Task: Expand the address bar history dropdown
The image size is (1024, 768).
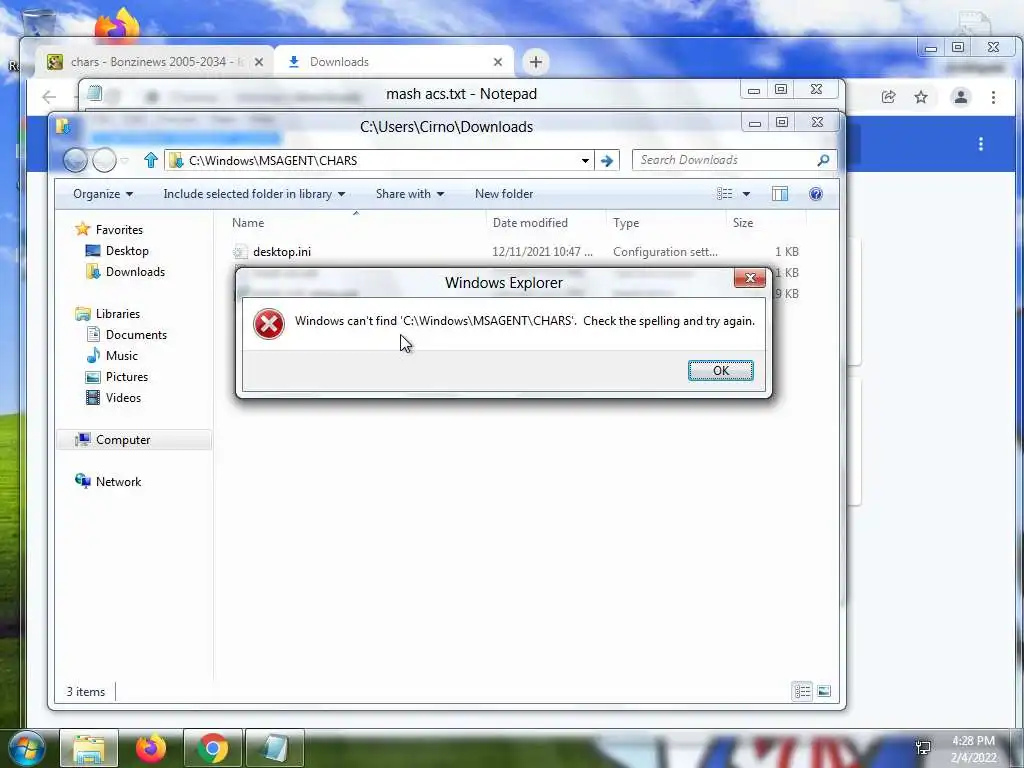Action: (x=585, y=161)
